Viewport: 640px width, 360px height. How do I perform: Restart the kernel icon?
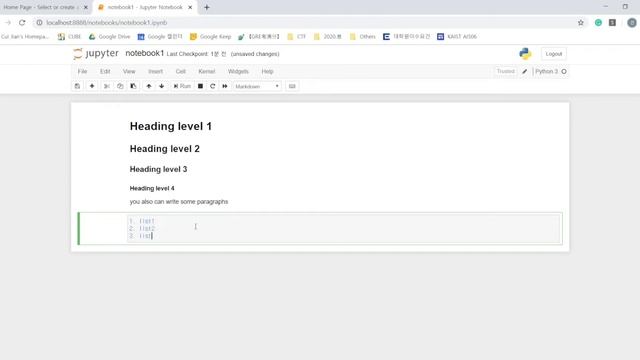click(x=213, y=86)
